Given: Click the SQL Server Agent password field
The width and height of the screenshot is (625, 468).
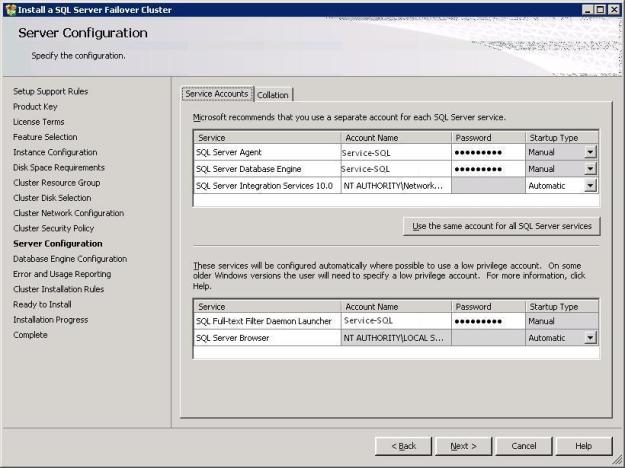Looking at the screenshot, I should 487,152.
